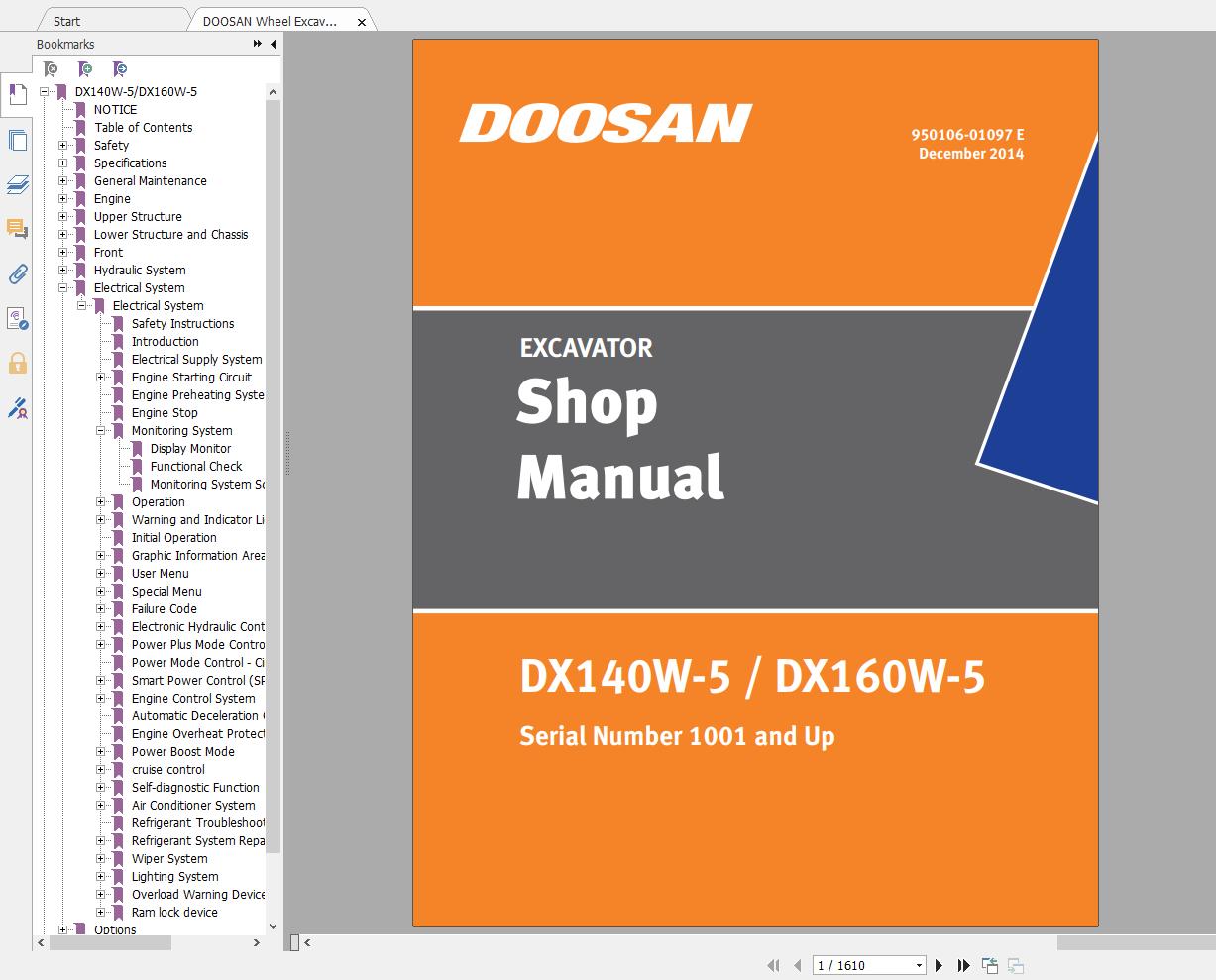Select the General Maintenance bookmark
Image resolution: width=1216 pixels, height=980 pixels.
150,180
